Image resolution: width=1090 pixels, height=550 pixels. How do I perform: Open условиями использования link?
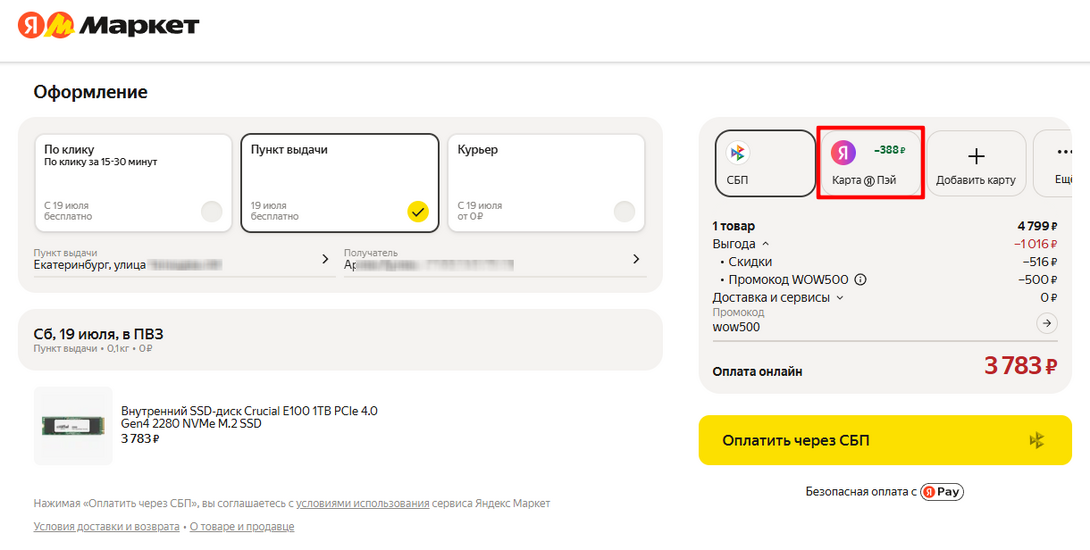coord(362,503)
